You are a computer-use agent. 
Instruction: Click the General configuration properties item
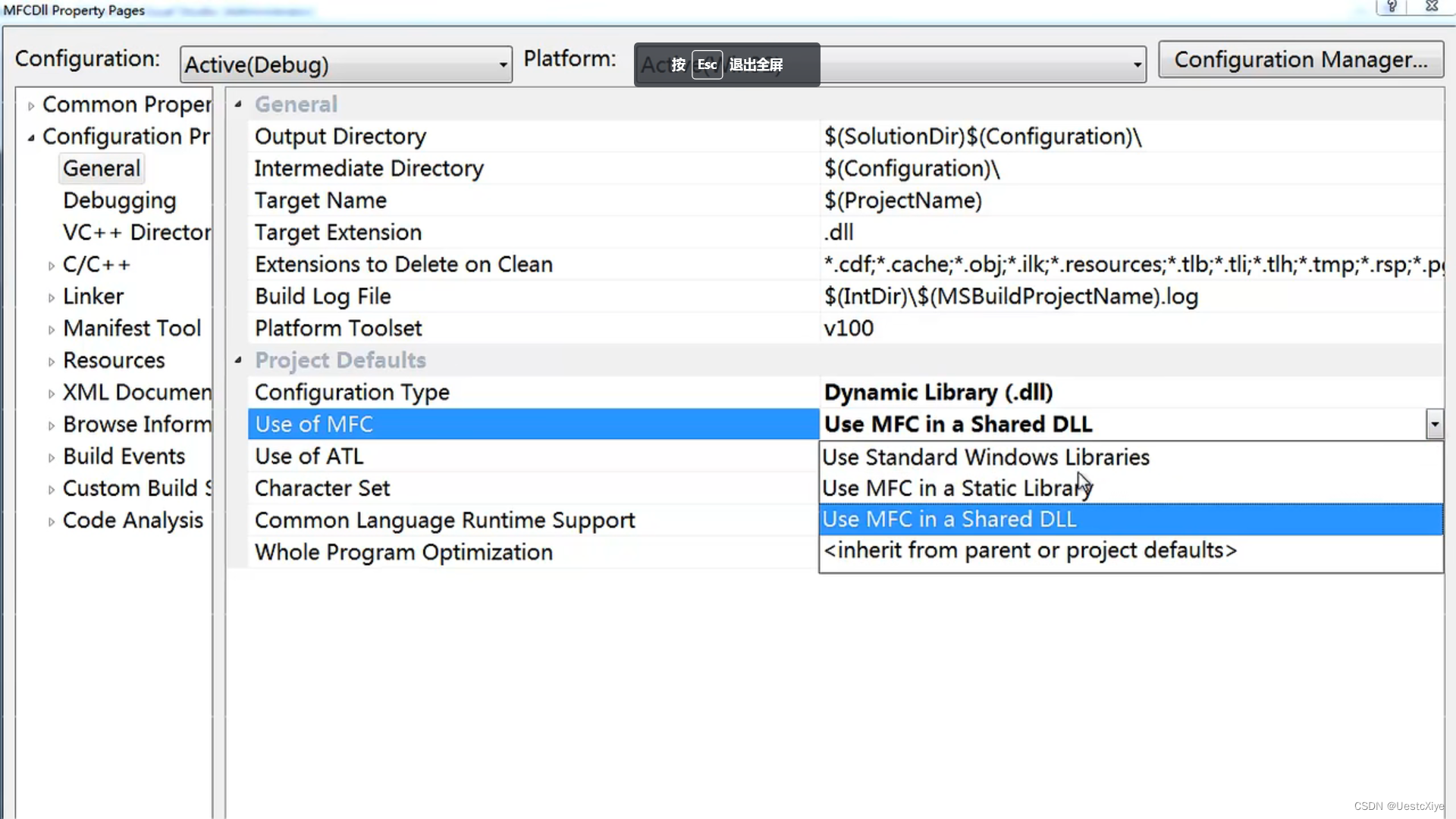(x=100, y=168)
